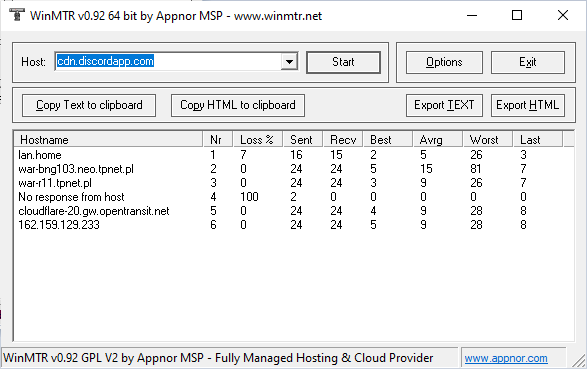The image size is (587, 372).
Task: Click the Sent column header
Action: click(x=302, y=140)
